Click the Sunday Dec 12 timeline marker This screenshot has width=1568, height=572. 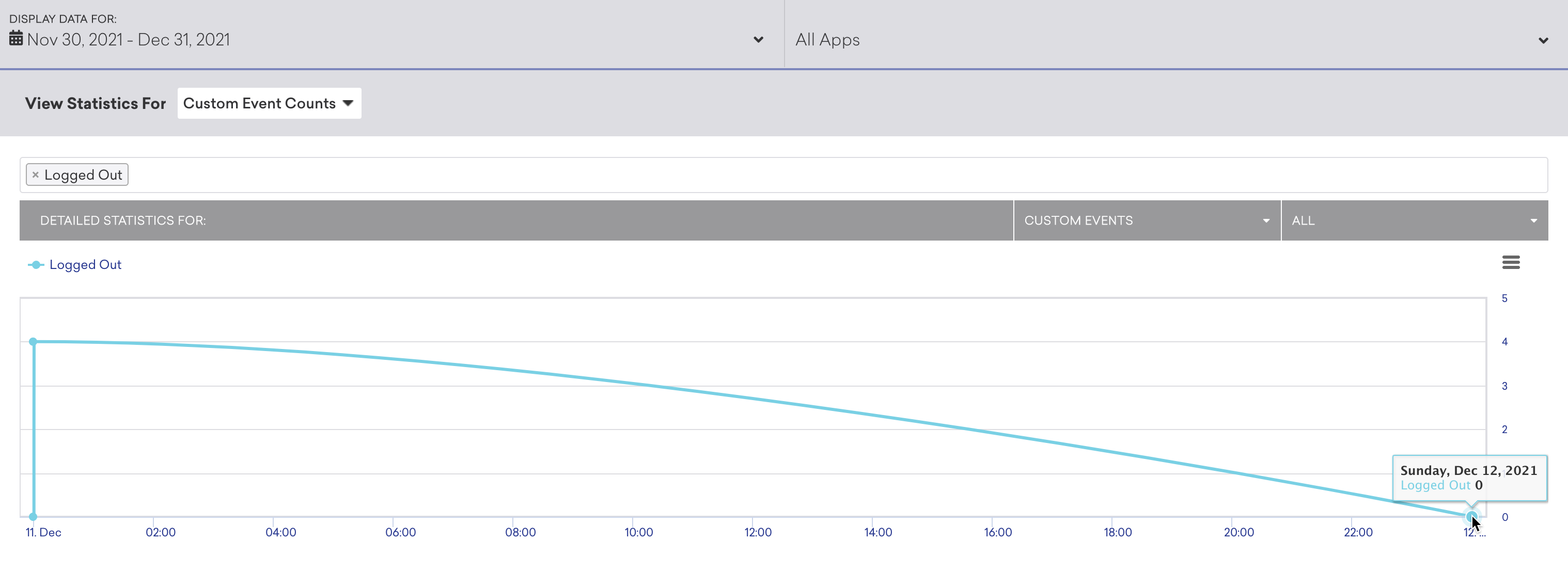coord(1471,515)
